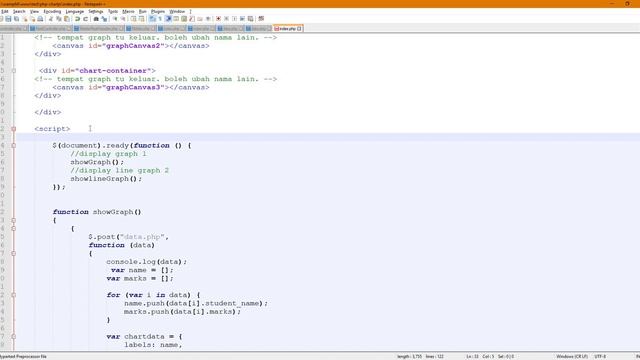Open the Settings menu
This screenshot has height=360, width=640.
pyautogui.click(x=96, y=11)
